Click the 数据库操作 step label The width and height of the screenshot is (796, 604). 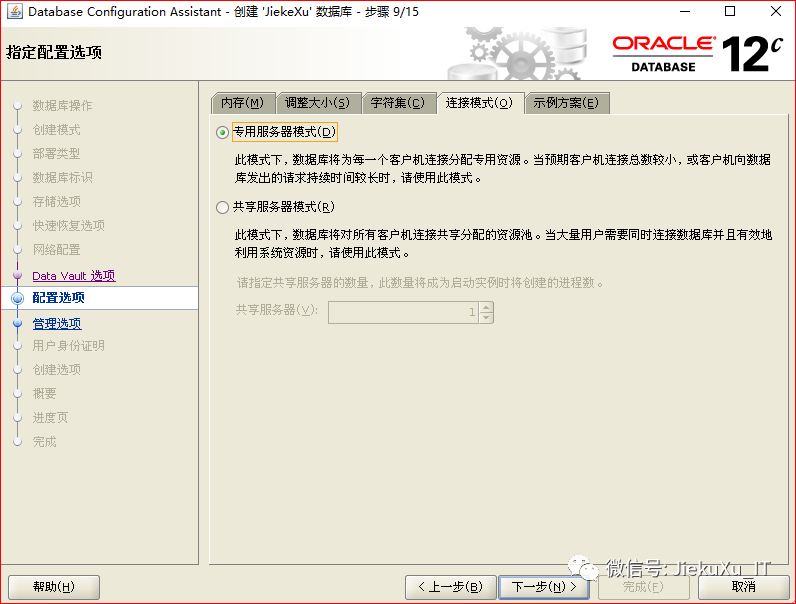62,106
